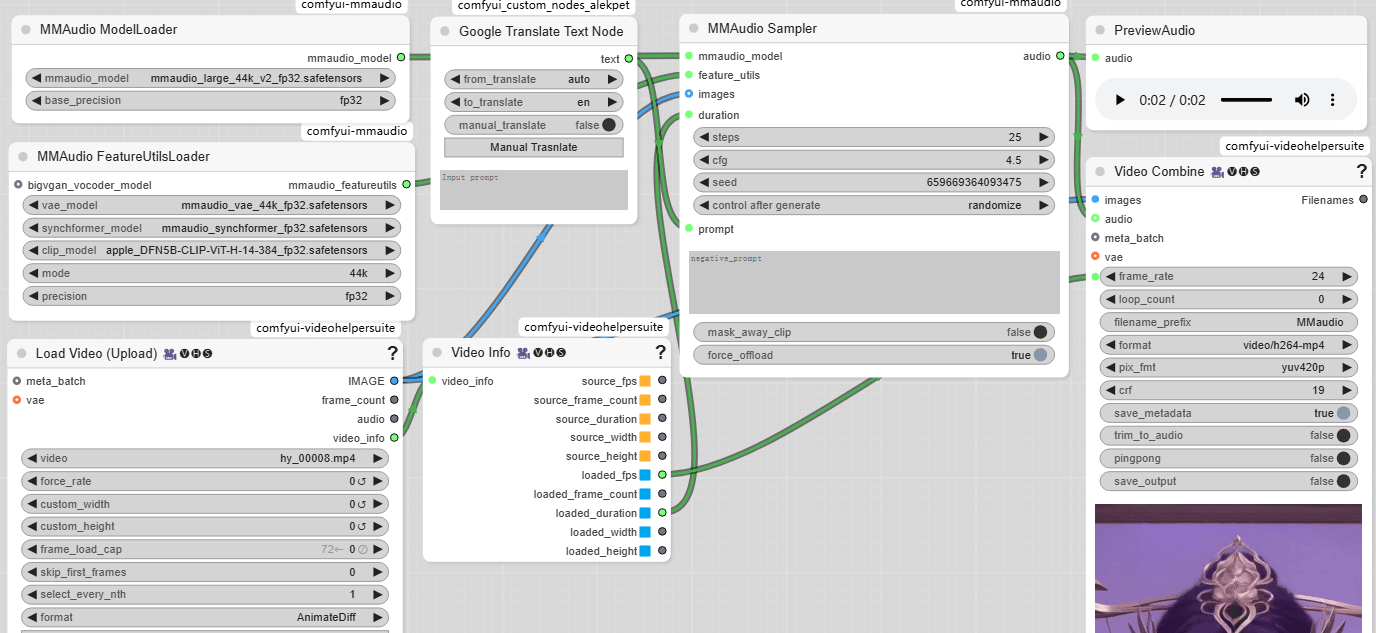Open more options in the audio player
This screenshot has height=633, width=1376.
[1332, 100]
